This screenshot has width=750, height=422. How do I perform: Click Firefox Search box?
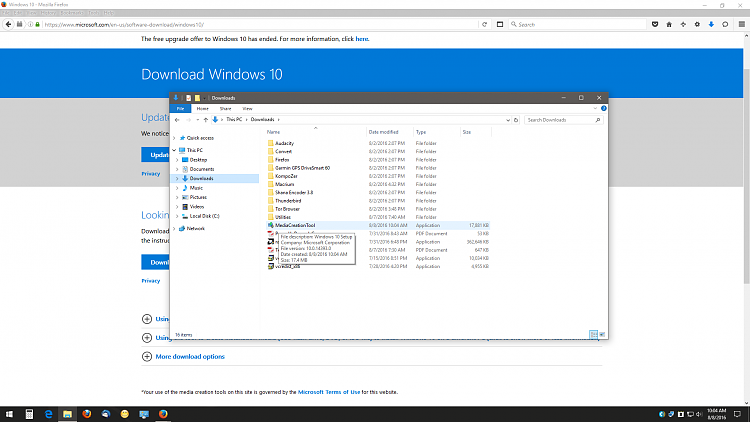[577, 24]
